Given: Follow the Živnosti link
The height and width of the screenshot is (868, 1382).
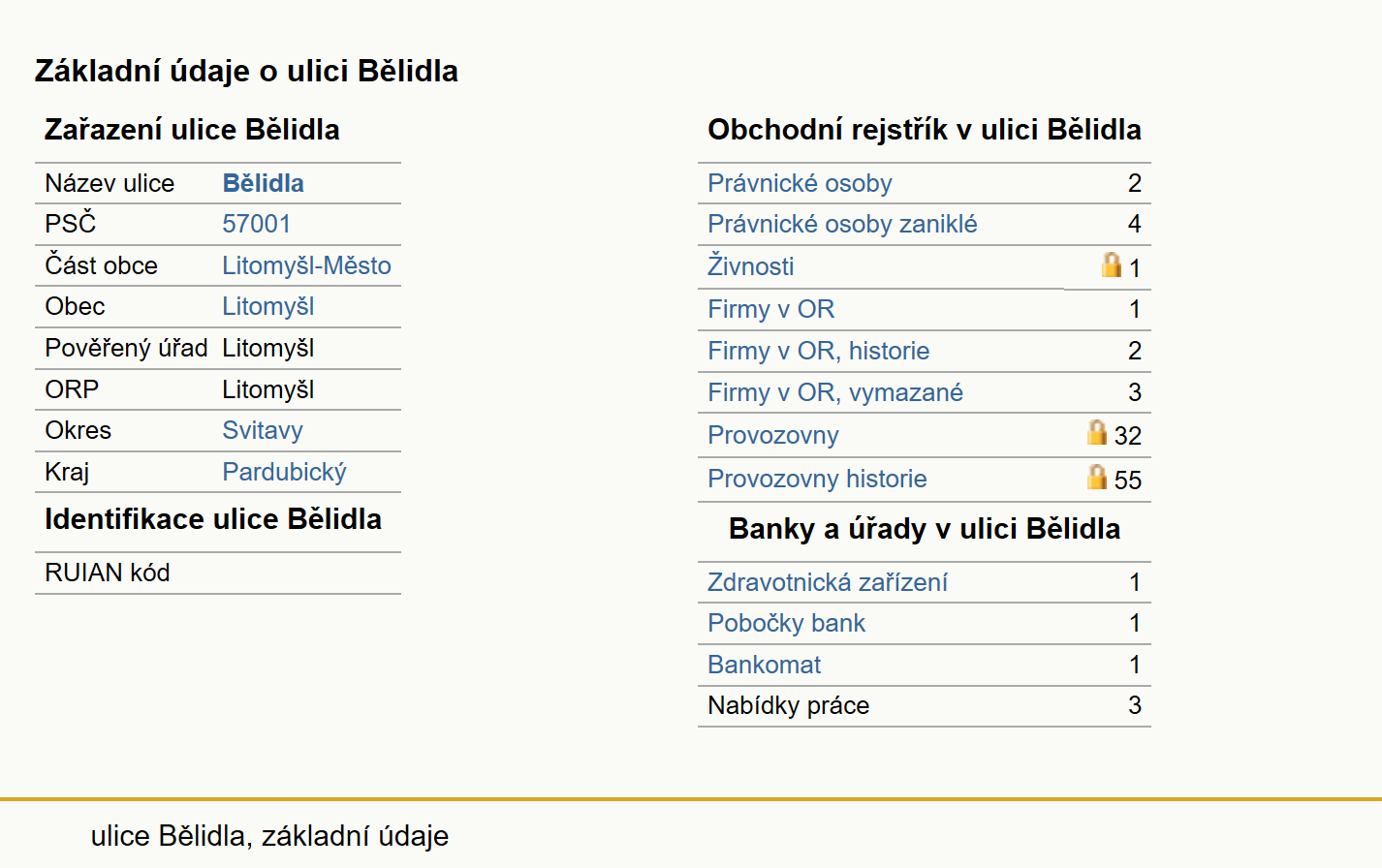Looking at the screenshot, I should 750,265.
